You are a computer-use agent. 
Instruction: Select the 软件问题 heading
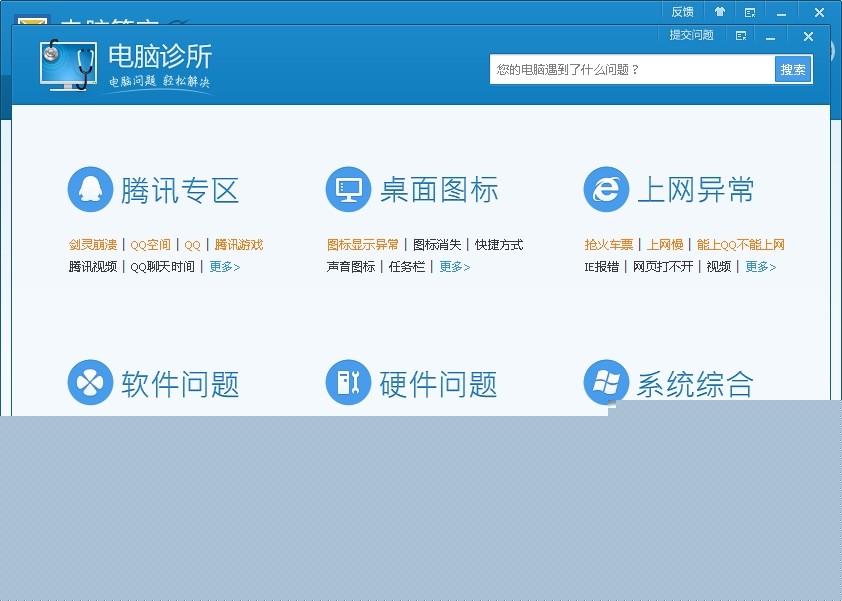tap(180, 383)
